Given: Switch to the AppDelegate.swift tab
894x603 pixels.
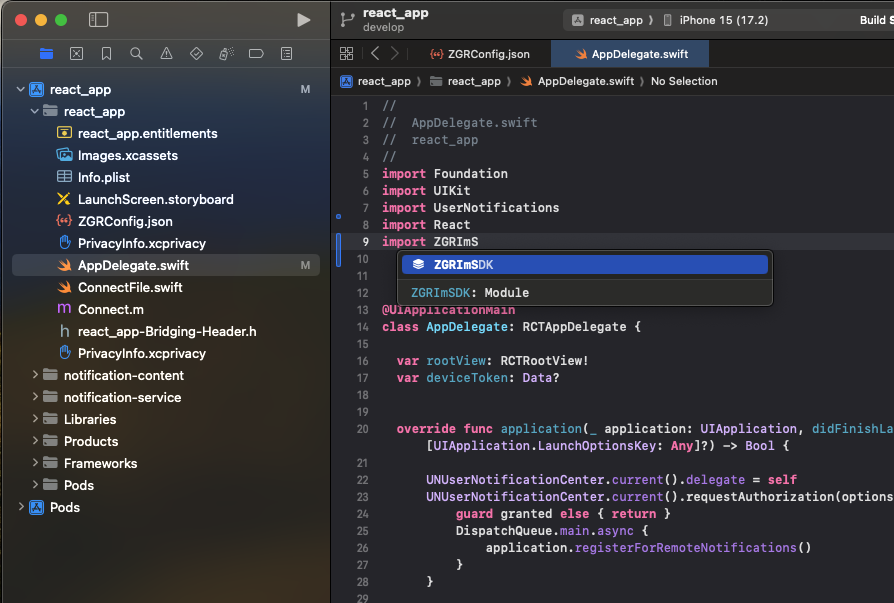Looking at the screenshot, I should tap(630, 54).
